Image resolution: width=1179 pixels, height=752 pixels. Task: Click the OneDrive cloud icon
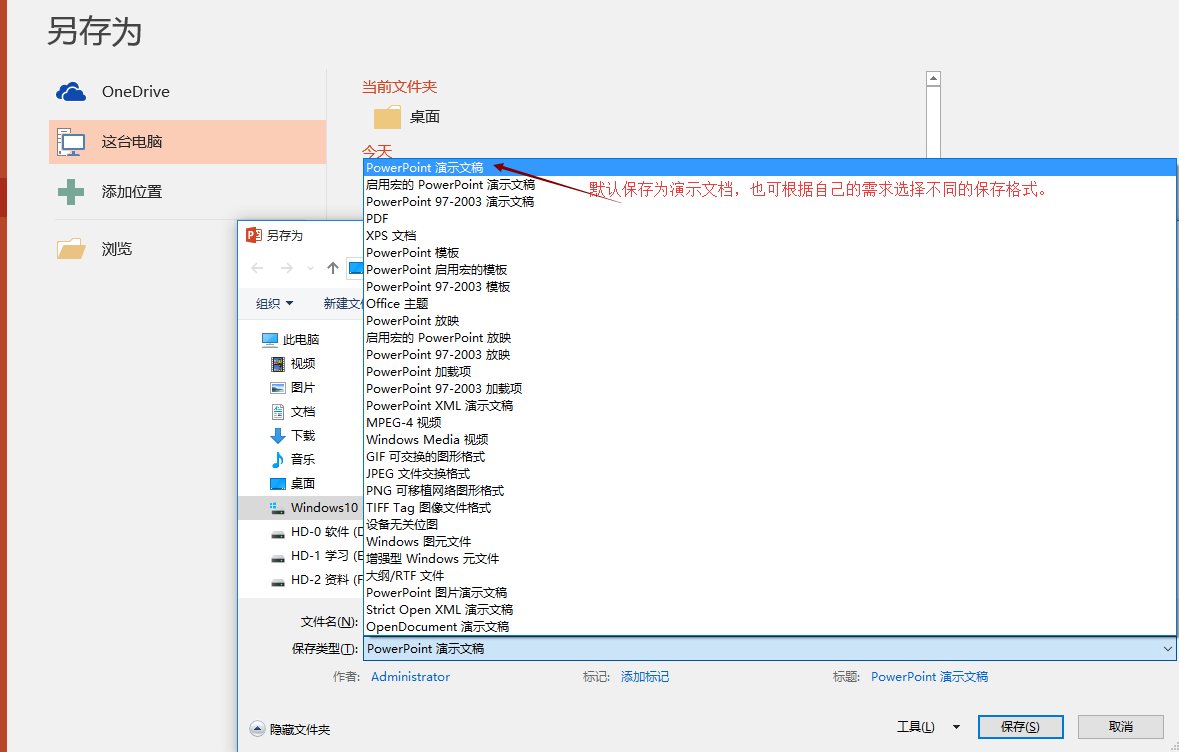point(71,92)
